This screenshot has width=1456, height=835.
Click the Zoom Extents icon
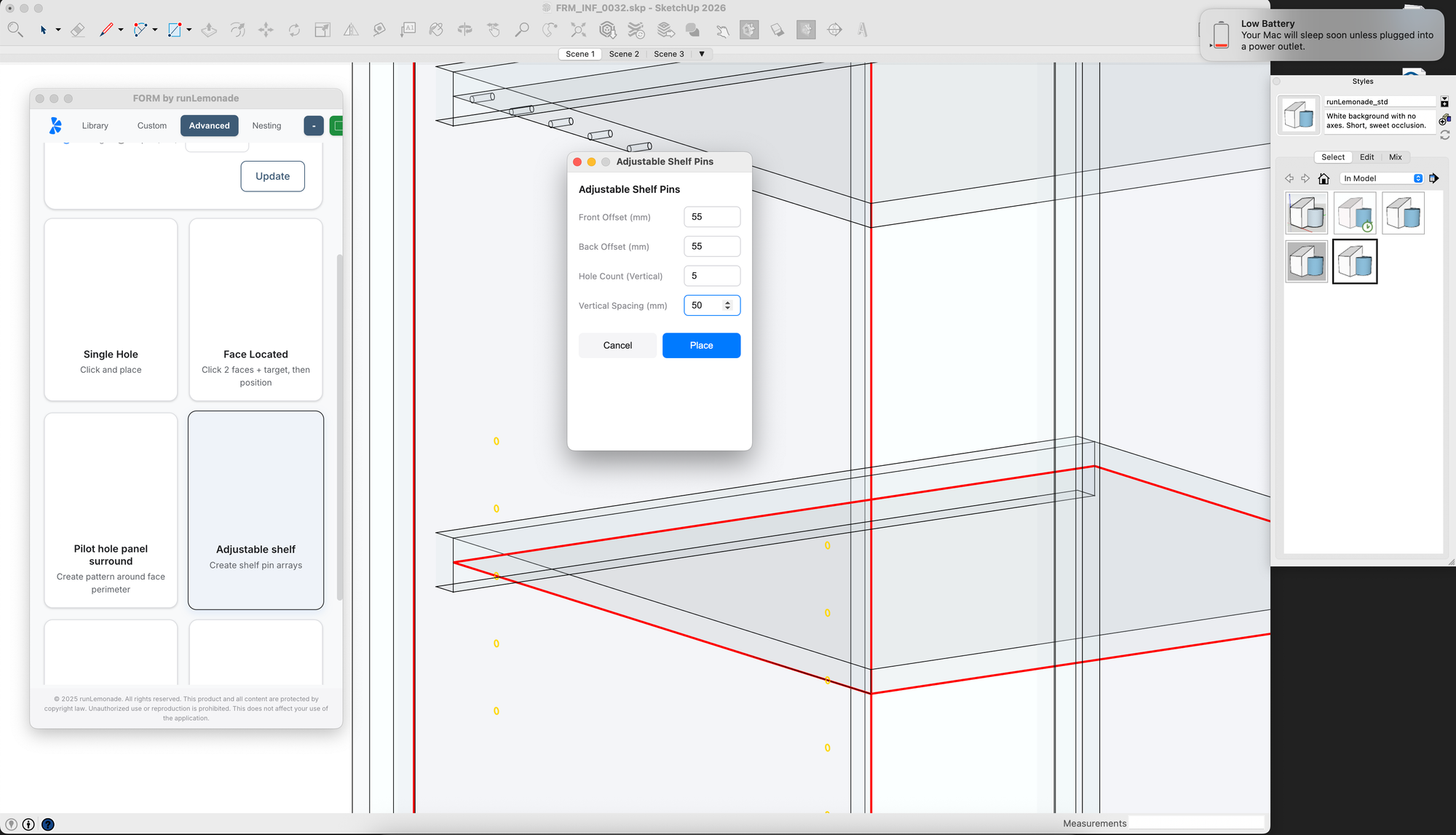(x=578, y=30)
